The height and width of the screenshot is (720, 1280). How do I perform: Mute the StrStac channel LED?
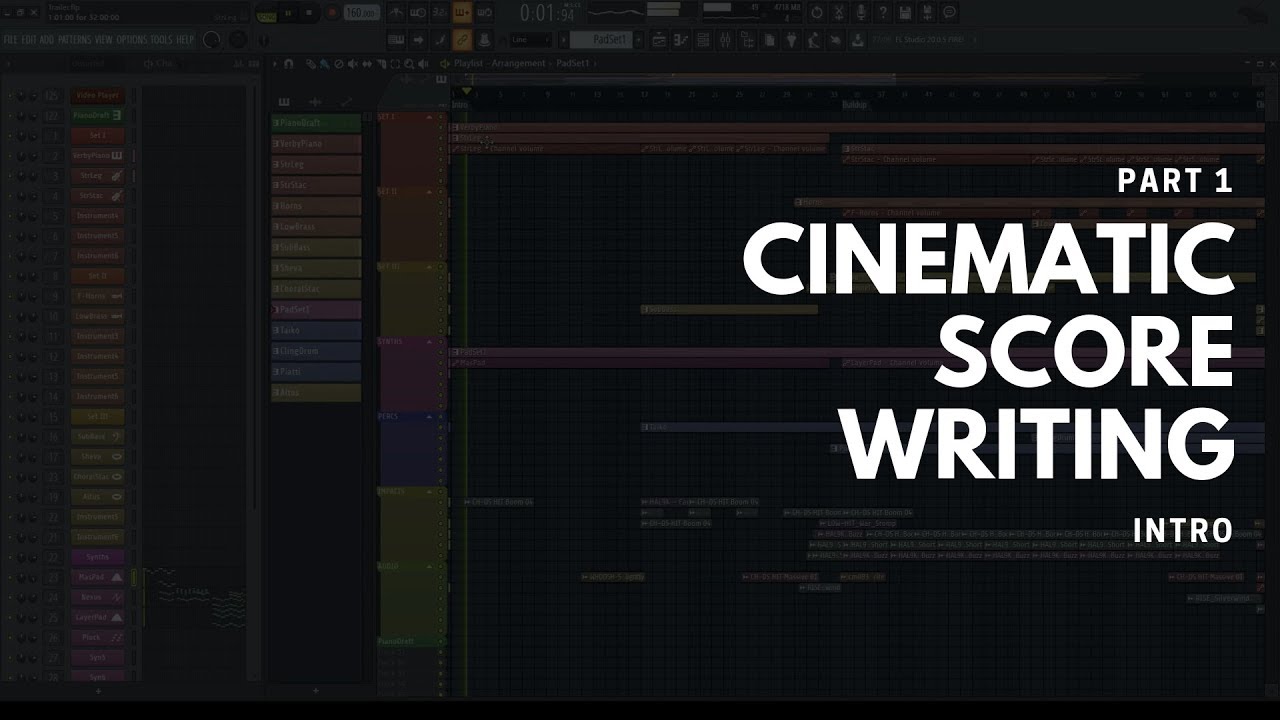point(10,196)
